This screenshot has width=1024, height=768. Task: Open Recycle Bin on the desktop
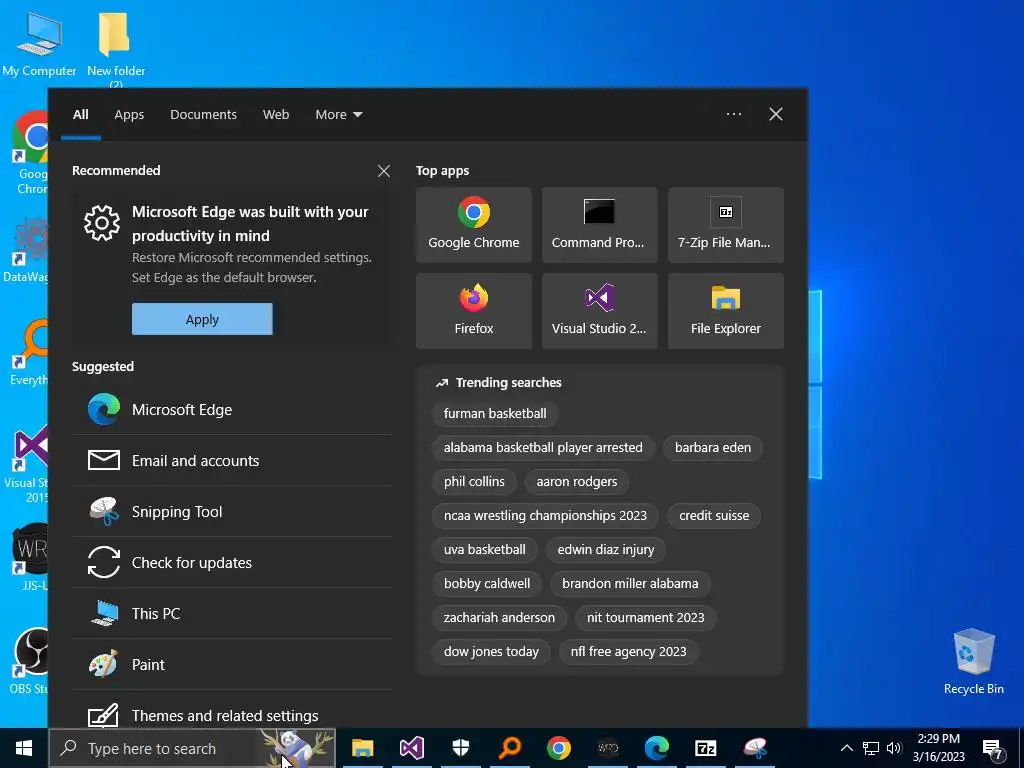[974, 661]
